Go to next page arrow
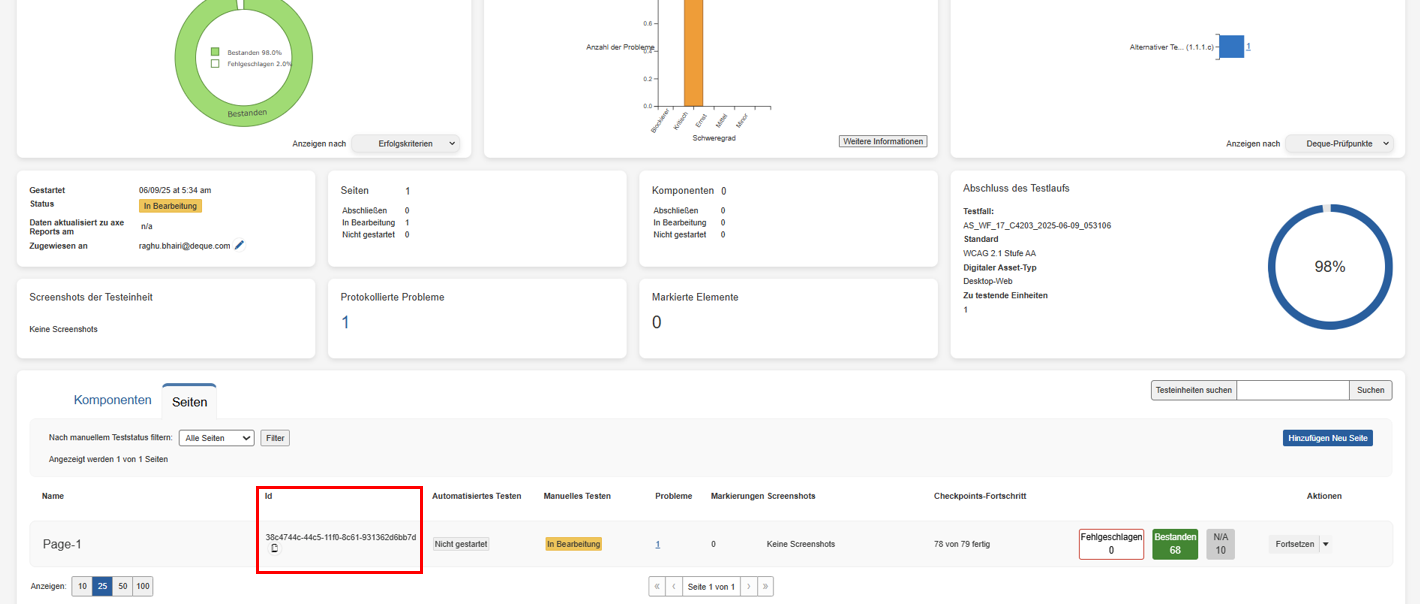Viewport: 1420px width, 608px height. point(748,587)
